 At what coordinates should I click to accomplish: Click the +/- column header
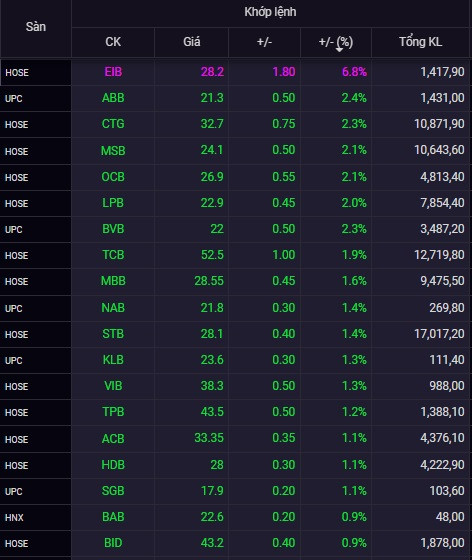264,42
